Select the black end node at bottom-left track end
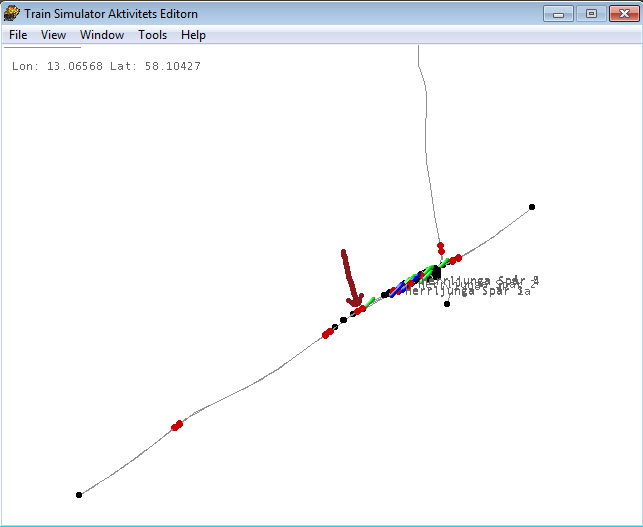Image resolution: width=643 pixels, height=527 pixels. tap(79, 494)
